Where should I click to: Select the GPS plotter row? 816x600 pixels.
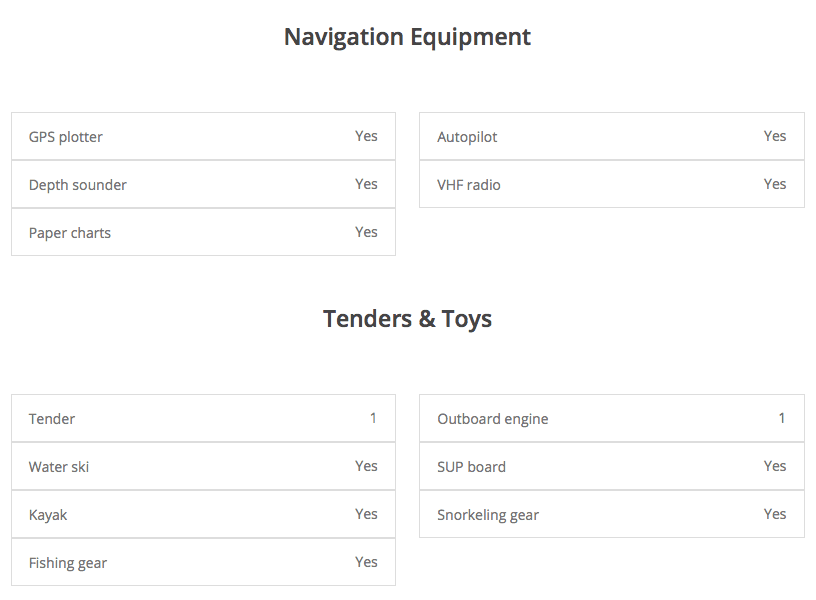tap(203, 137)
